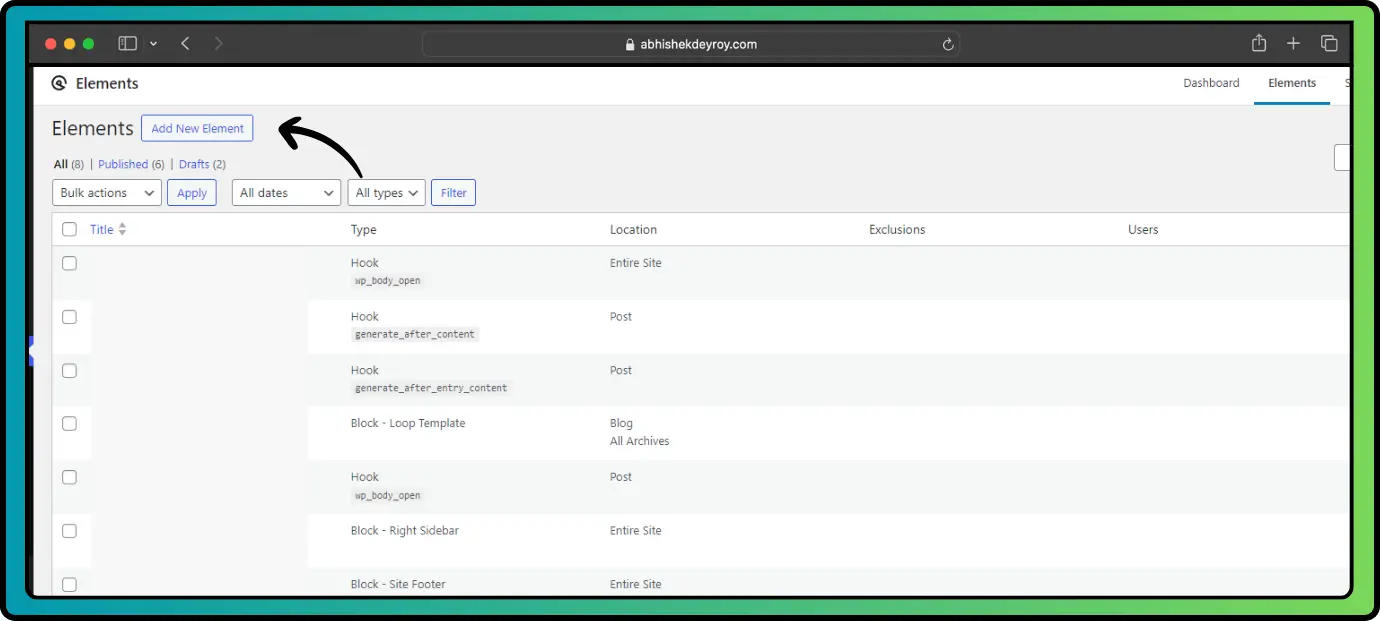Open the All types dropdown
This screenshot has height=621, width=1380.
point(386,193)
